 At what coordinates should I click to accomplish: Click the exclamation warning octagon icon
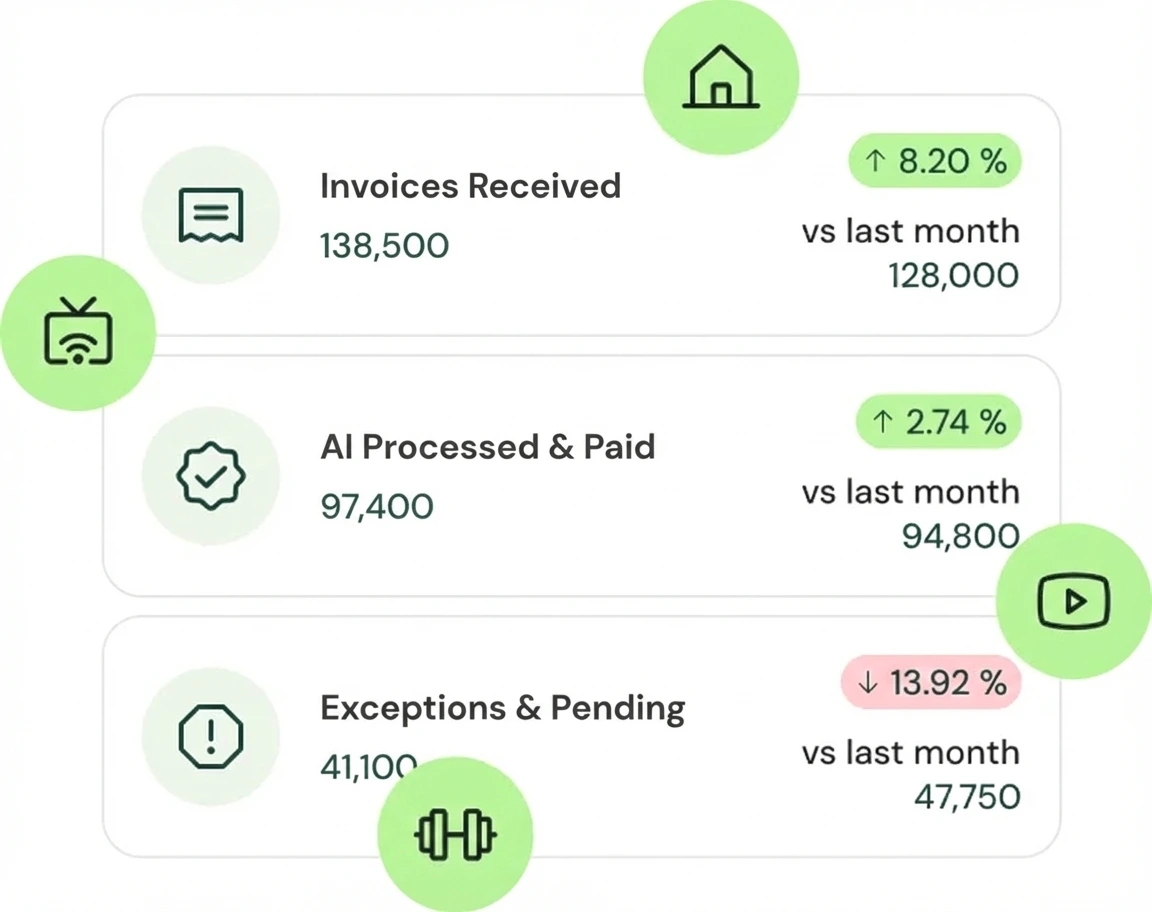(211, 737)
